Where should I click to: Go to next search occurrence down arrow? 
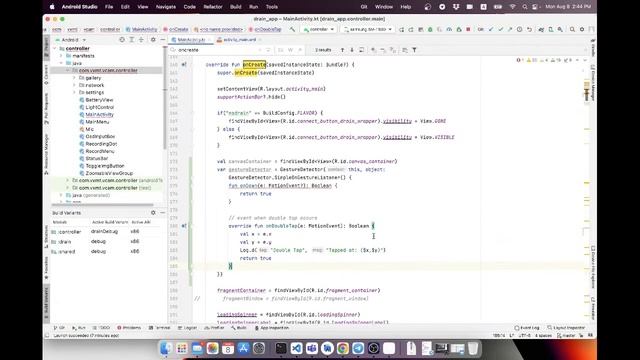click(x=352, y=50)
